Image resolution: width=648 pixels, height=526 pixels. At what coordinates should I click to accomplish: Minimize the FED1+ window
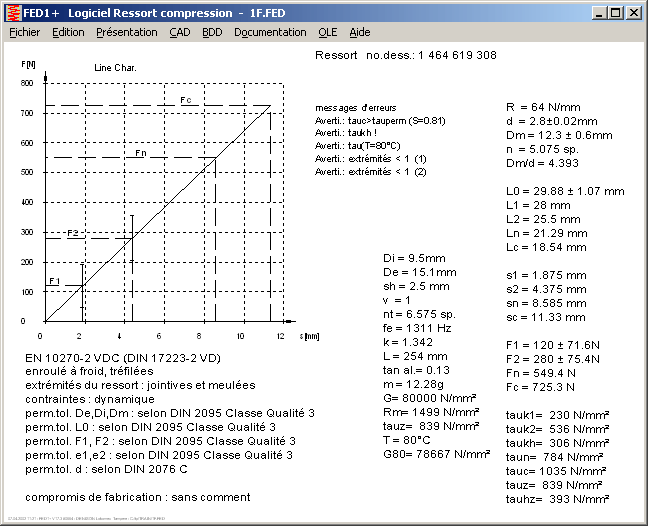[598, 12]
